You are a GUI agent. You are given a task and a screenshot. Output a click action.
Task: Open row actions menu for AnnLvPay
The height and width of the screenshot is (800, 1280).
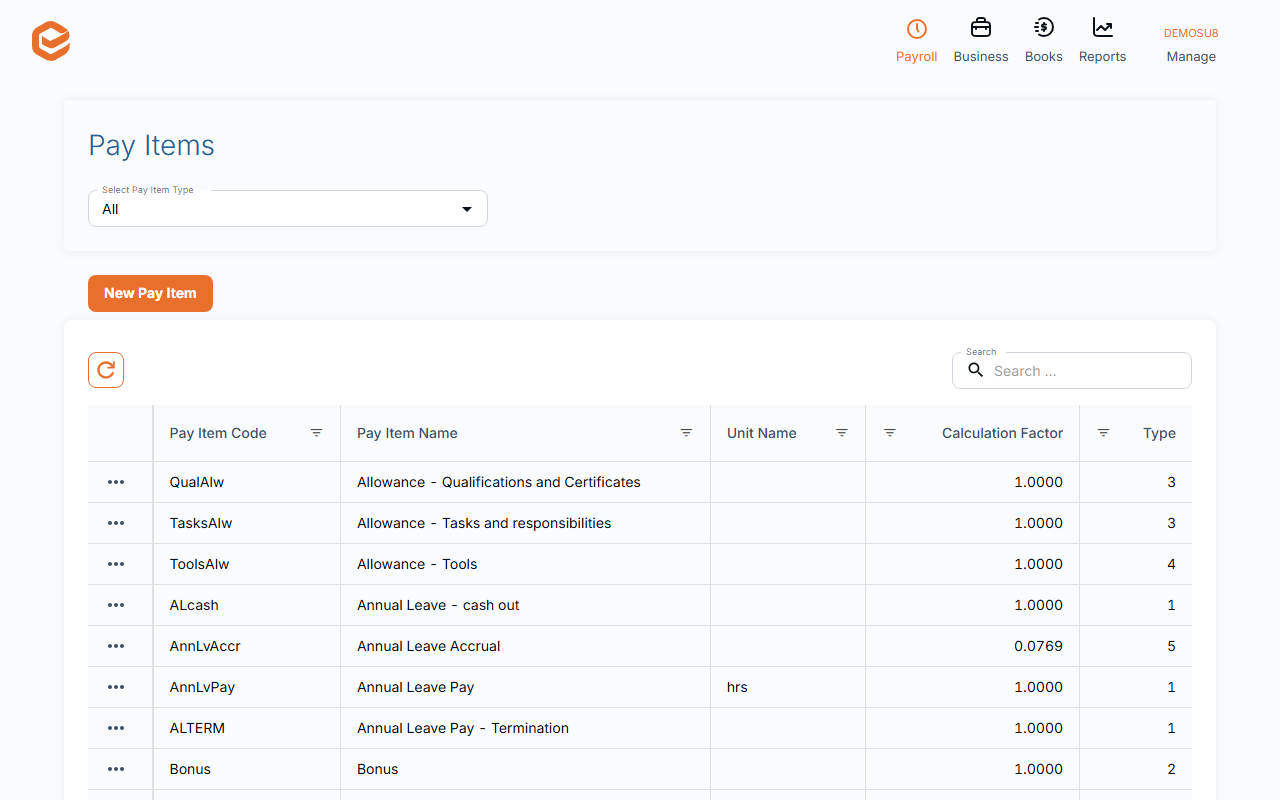[x=116, y=687]
